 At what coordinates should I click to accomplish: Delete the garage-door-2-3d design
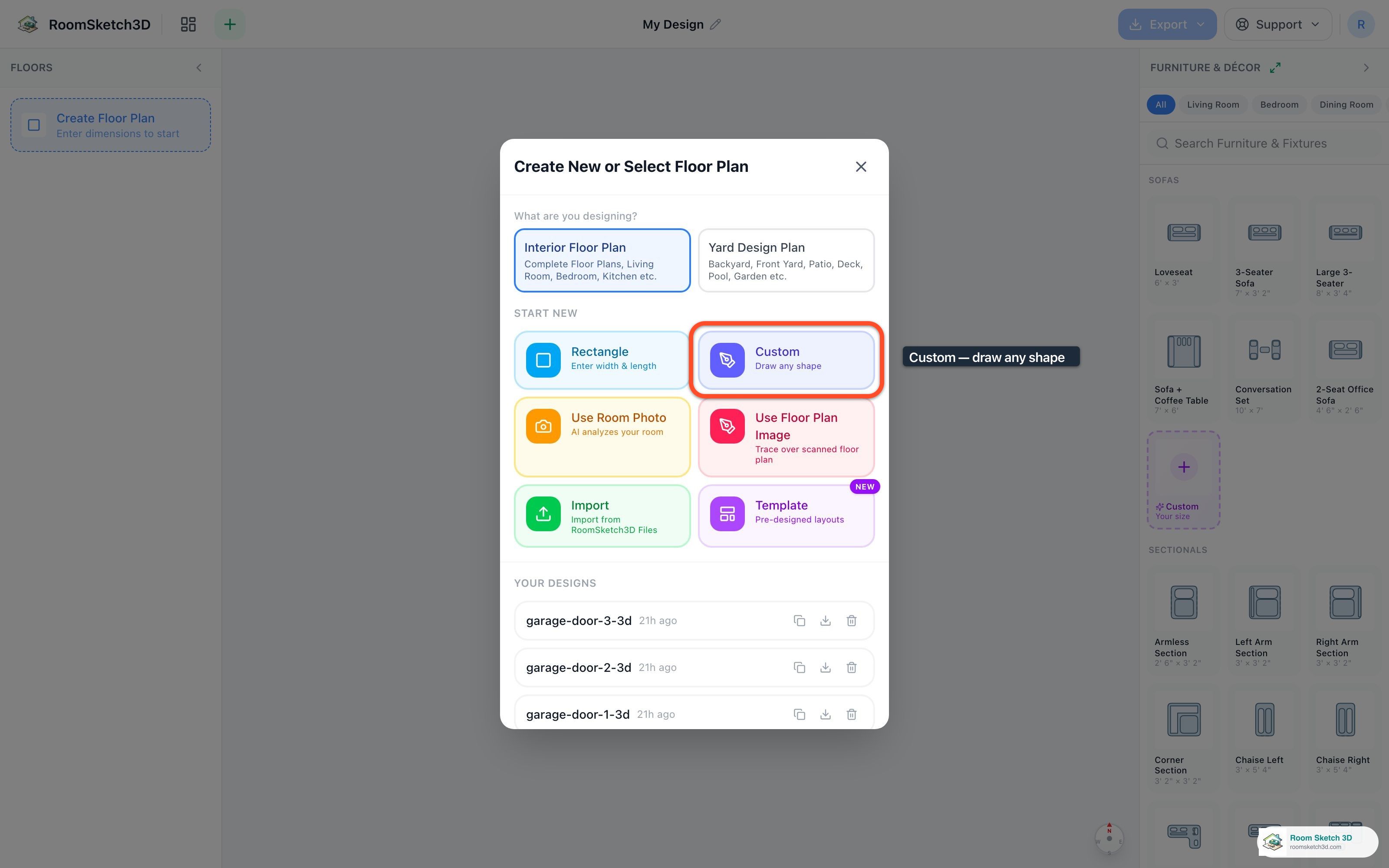tap(851, 667)
